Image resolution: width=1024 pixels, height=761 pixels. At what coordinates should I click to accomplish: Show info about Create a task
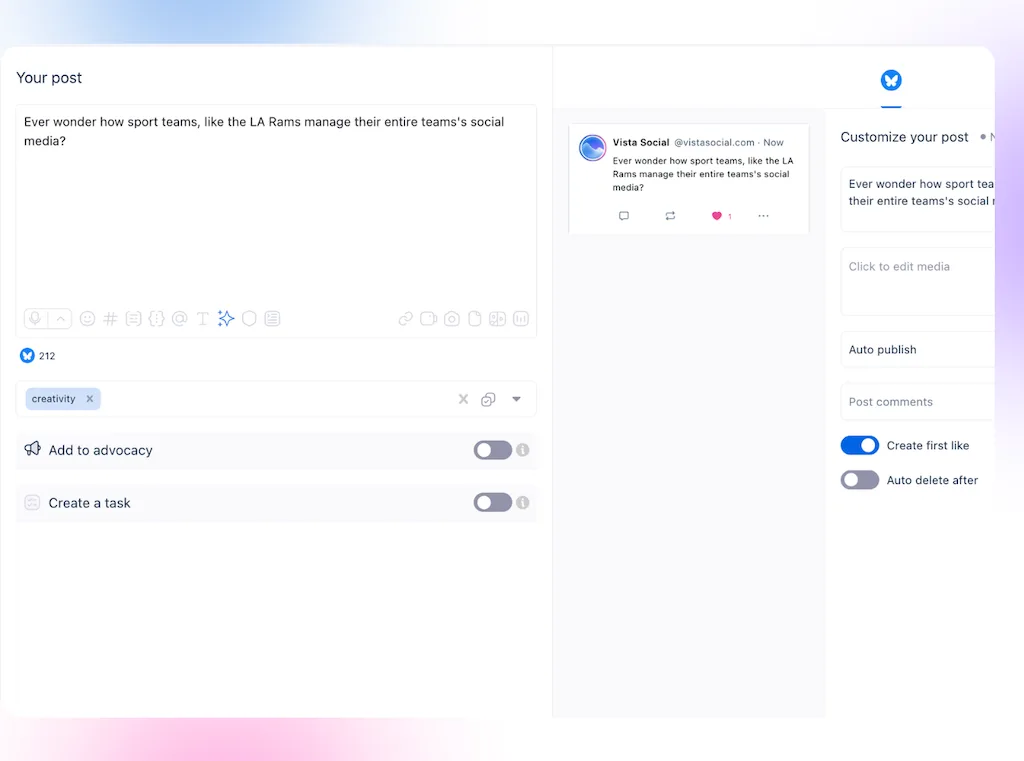522,502
